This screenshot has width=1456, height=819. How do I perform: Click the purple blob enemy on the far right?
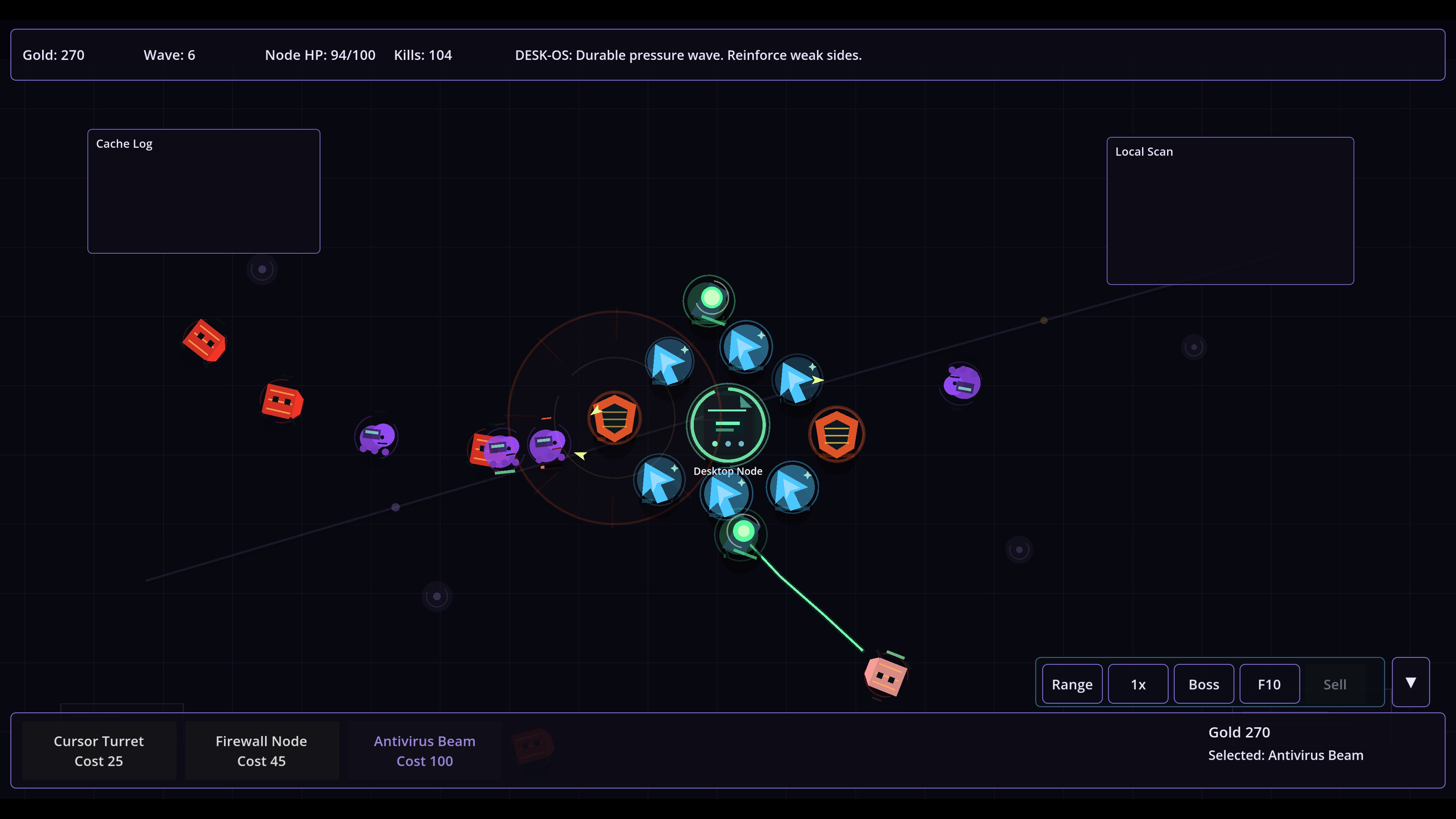pyautogui.click(x=962, y=383)
